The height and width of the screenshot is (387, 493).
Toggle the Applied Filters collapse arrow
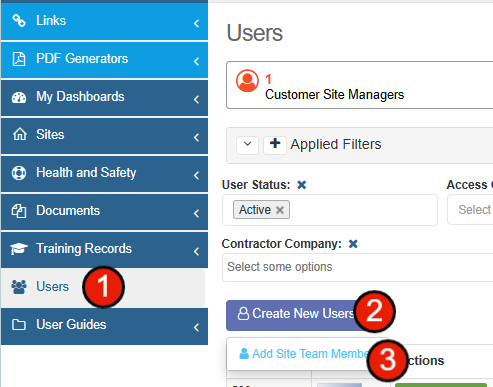tap(247, 145)
